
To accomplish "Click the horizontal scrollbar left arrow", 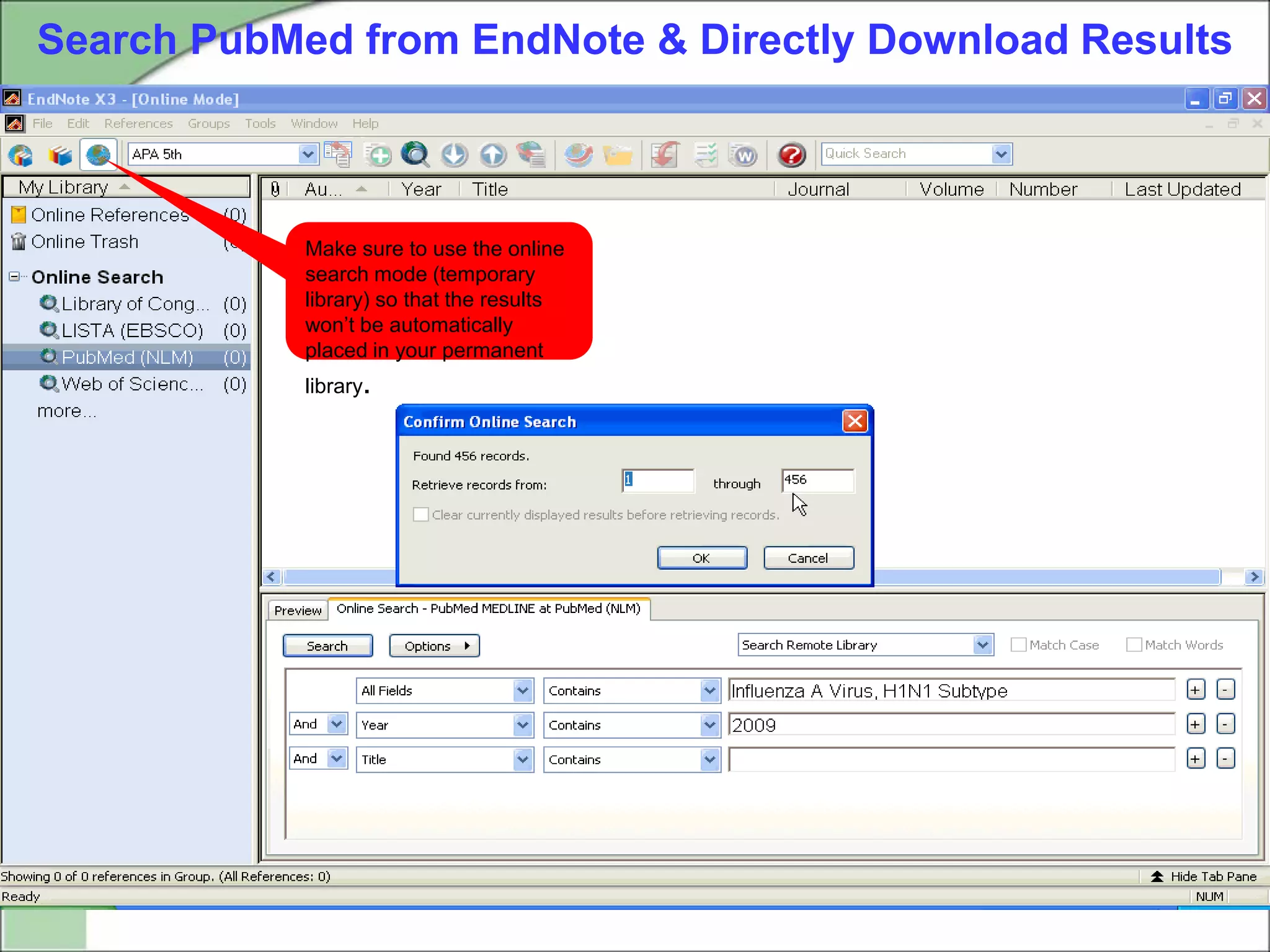I will tap(271, 577).
